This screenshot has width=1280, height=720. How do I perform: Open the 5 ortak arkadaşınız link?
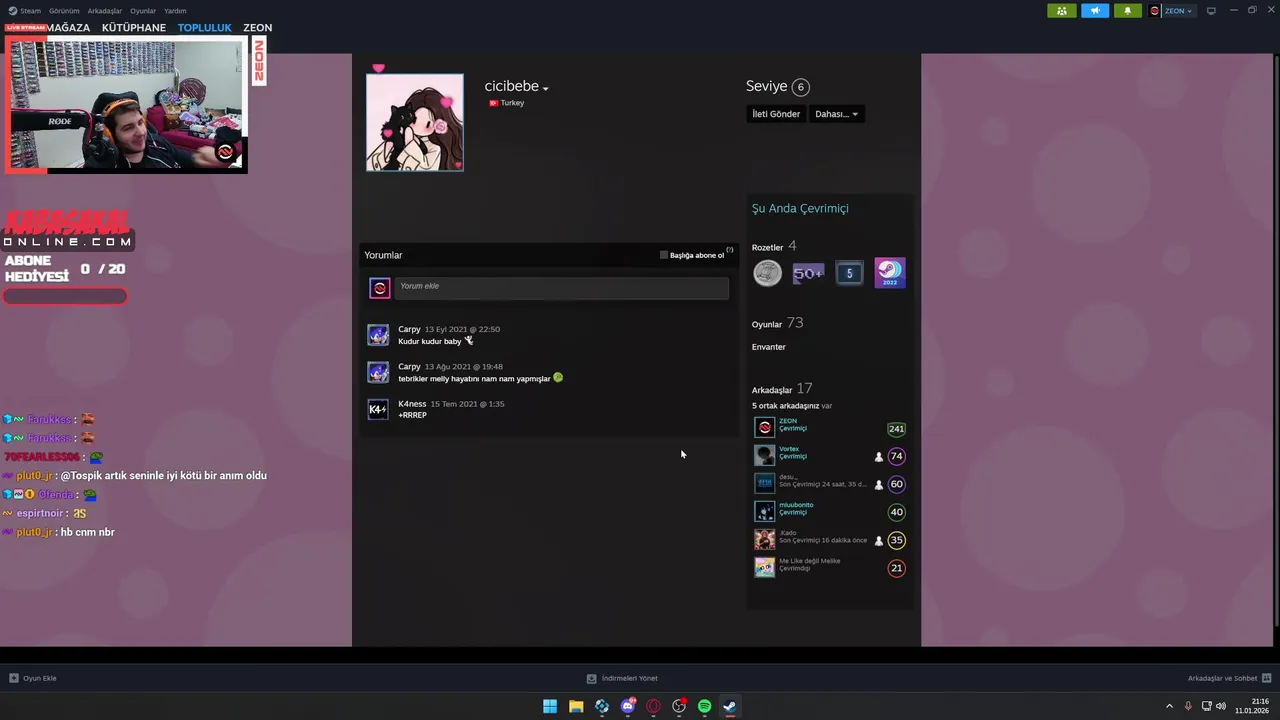pos(785,406)
